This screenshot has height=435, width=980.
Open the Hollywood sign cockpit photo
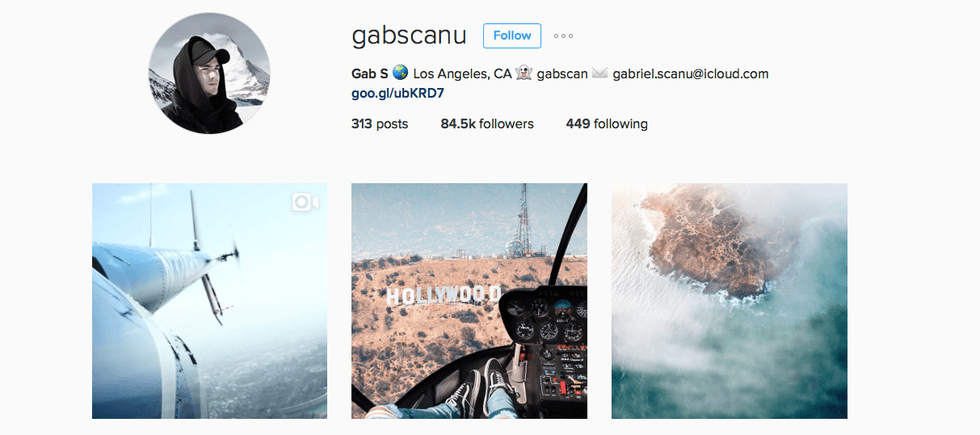coord(469,301)
